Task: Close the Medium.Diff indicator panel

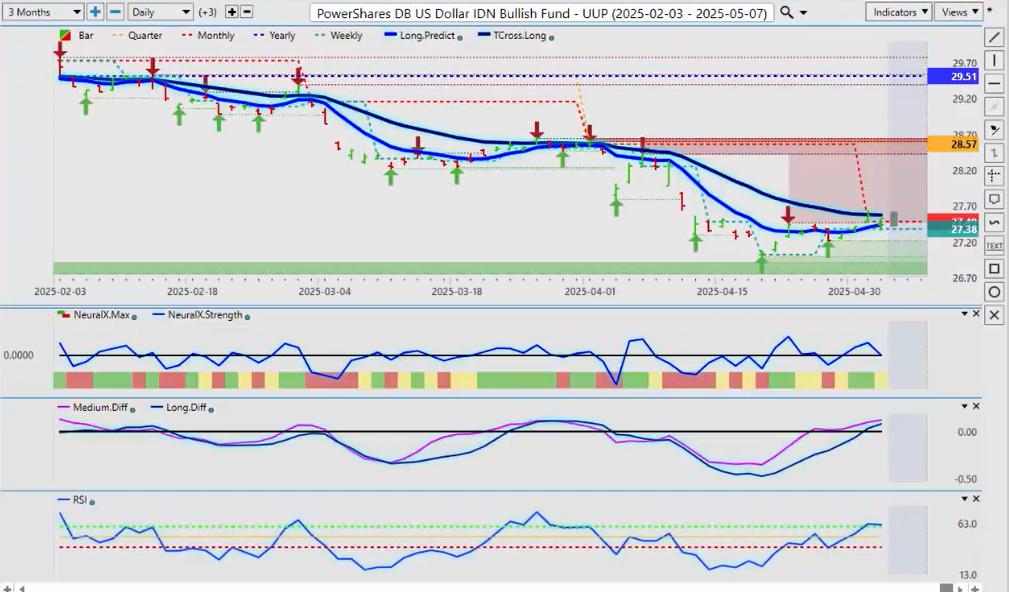Action: (976, 406)
